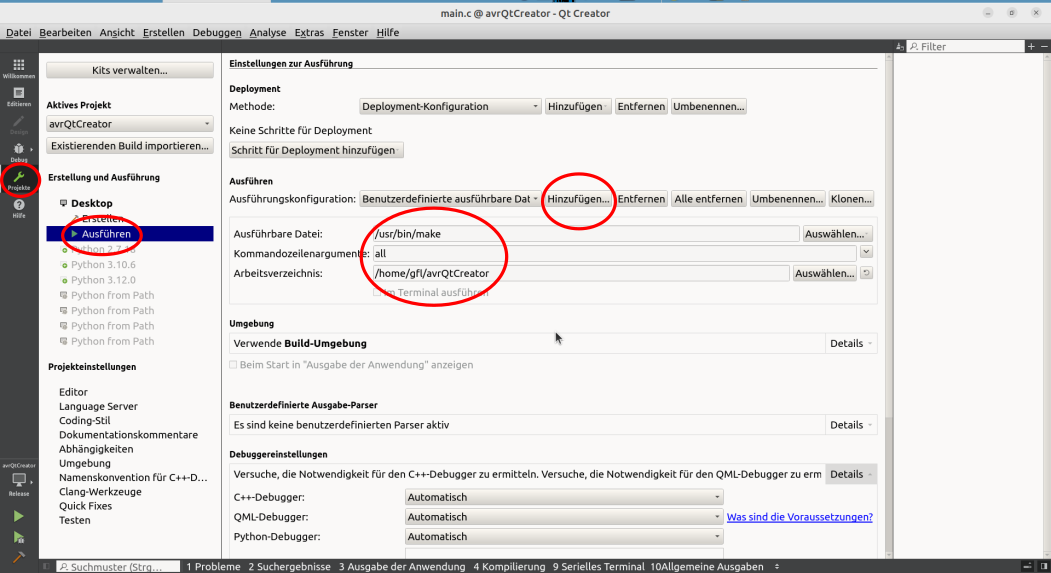Open the Datei menu

tap(19, 32)
